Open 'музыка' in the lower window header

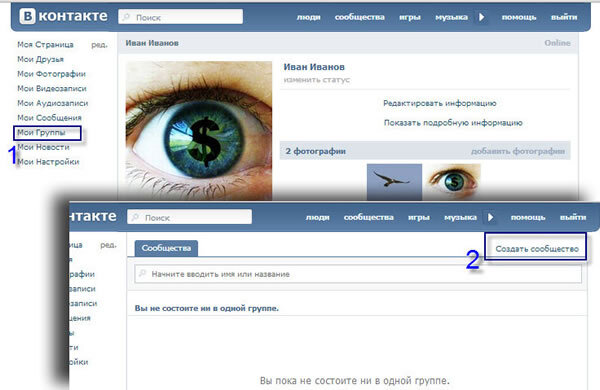460,218
